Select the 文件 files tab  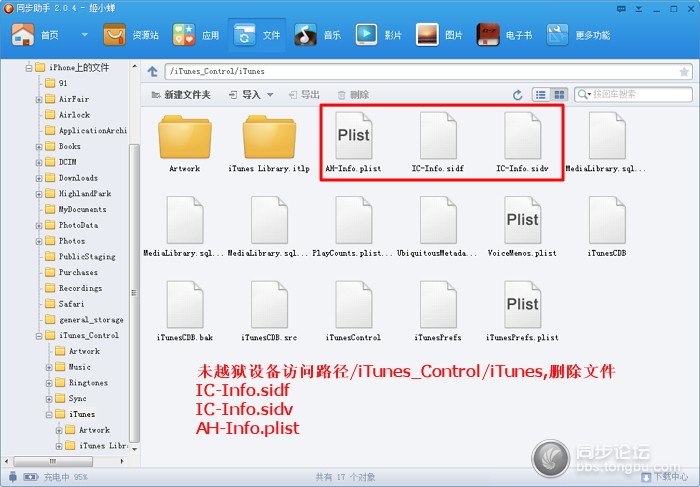coord(257,35)
